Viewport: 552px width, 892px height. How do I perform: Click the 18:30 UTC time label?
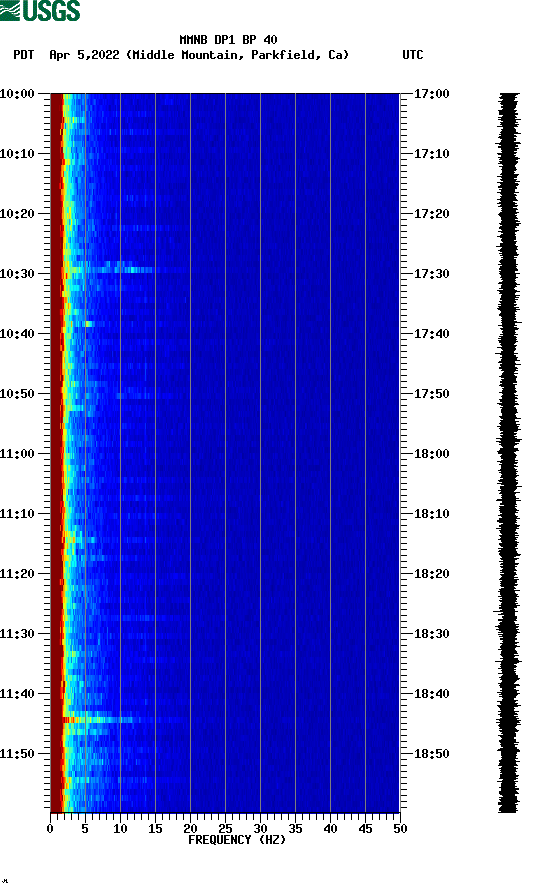431,634
